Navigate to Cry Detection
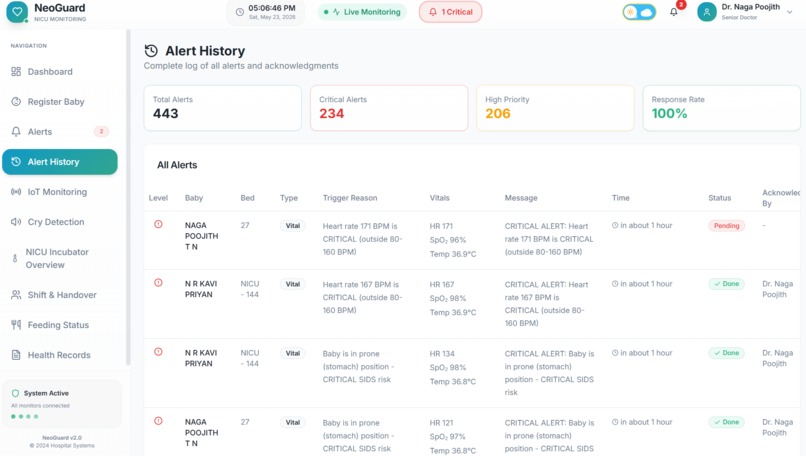The height and width of the screenshot is (456, 806). pyautogui.click(x=60, y=222)
